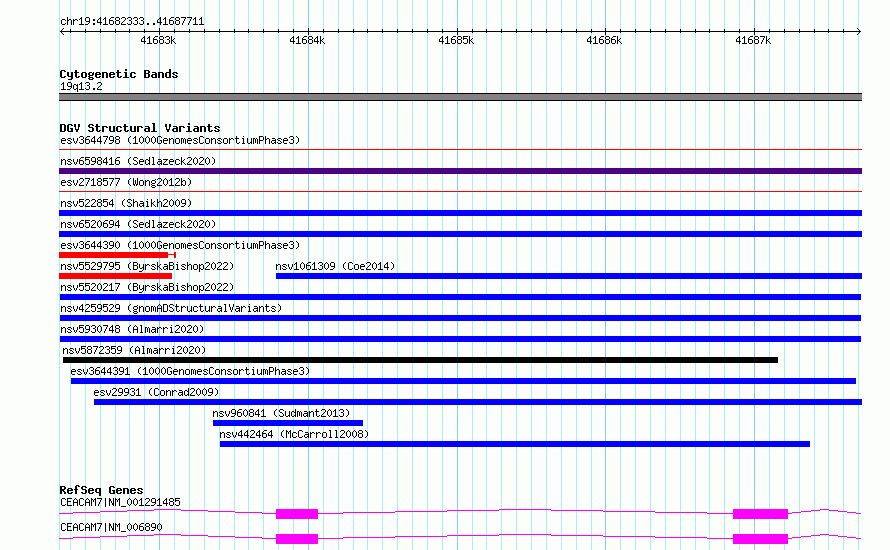The height and width of the screenshot is (550, 890).
Task: Click the thin red line of esv2718577
Action: (x=460, y=192)
